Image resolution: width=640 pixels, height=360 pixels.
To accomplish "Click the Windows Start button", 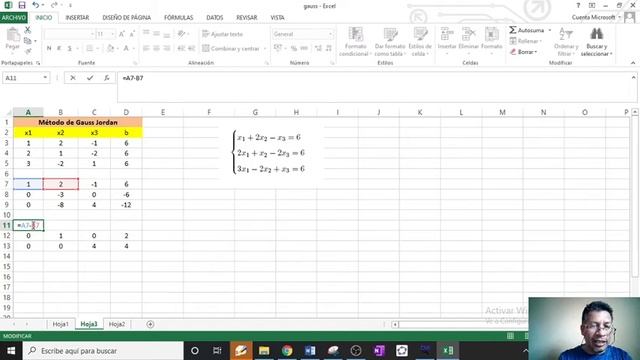I will click(x=11, y=351).
